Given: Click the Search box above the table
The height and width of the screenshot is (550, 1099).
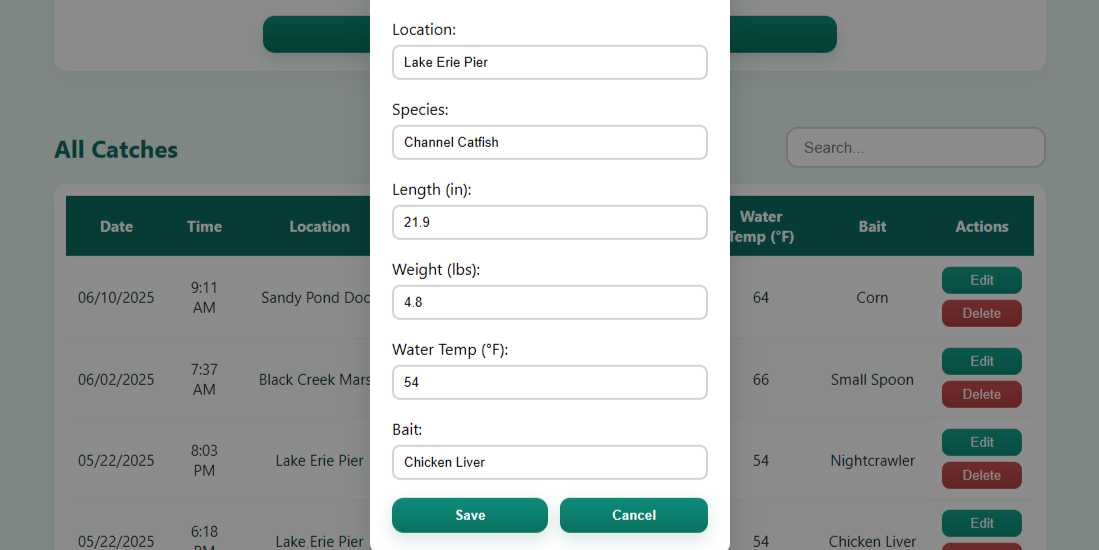Looking at the screenshot, I should tap(915, 147).
